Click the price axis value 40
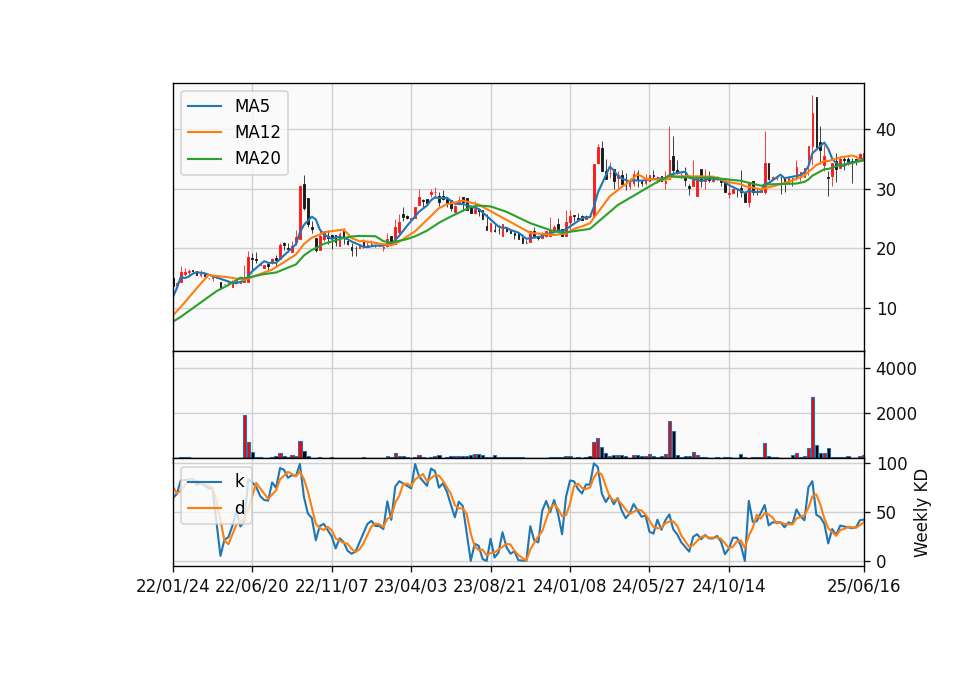The width and height of the screenshot is (960, 690). [886, 130]
